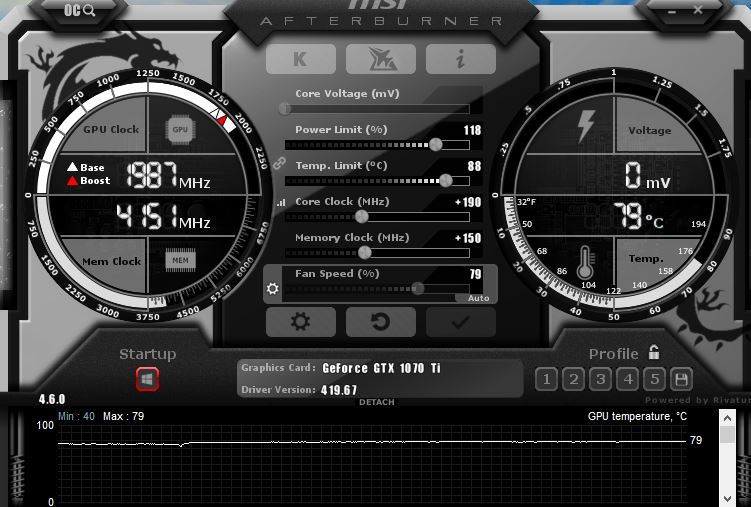Click the Power Limit slider handle

point(435,144)
